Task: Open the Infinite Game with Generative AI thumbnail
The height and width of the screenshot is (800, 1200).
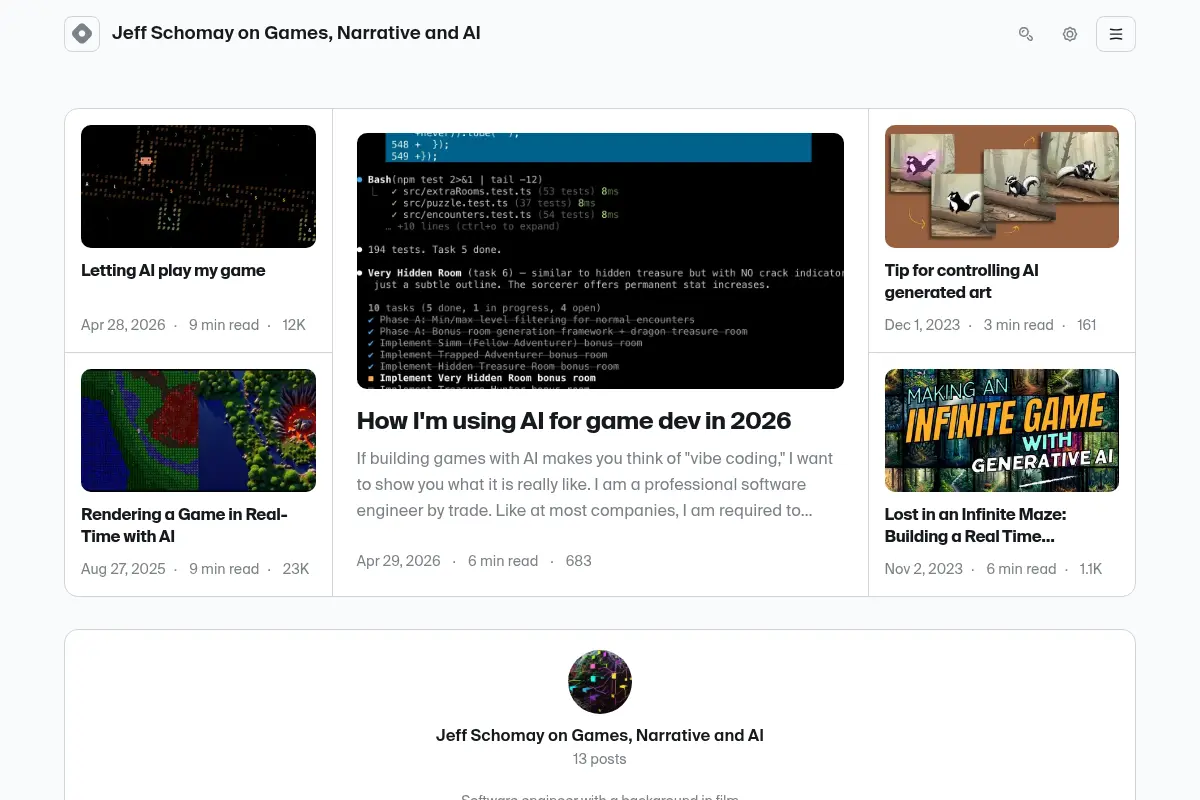Action: (1002, 430)
